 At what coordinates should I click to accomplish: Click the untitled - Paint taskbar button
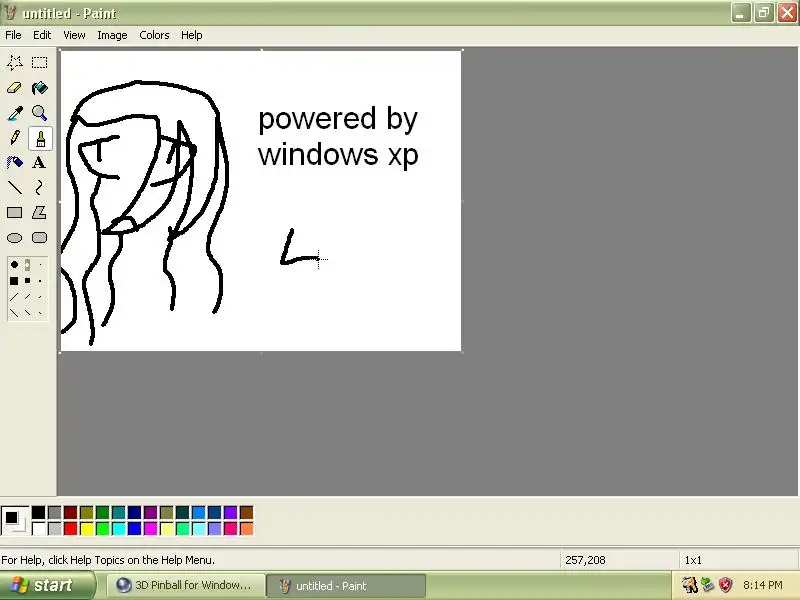point(346,585)
